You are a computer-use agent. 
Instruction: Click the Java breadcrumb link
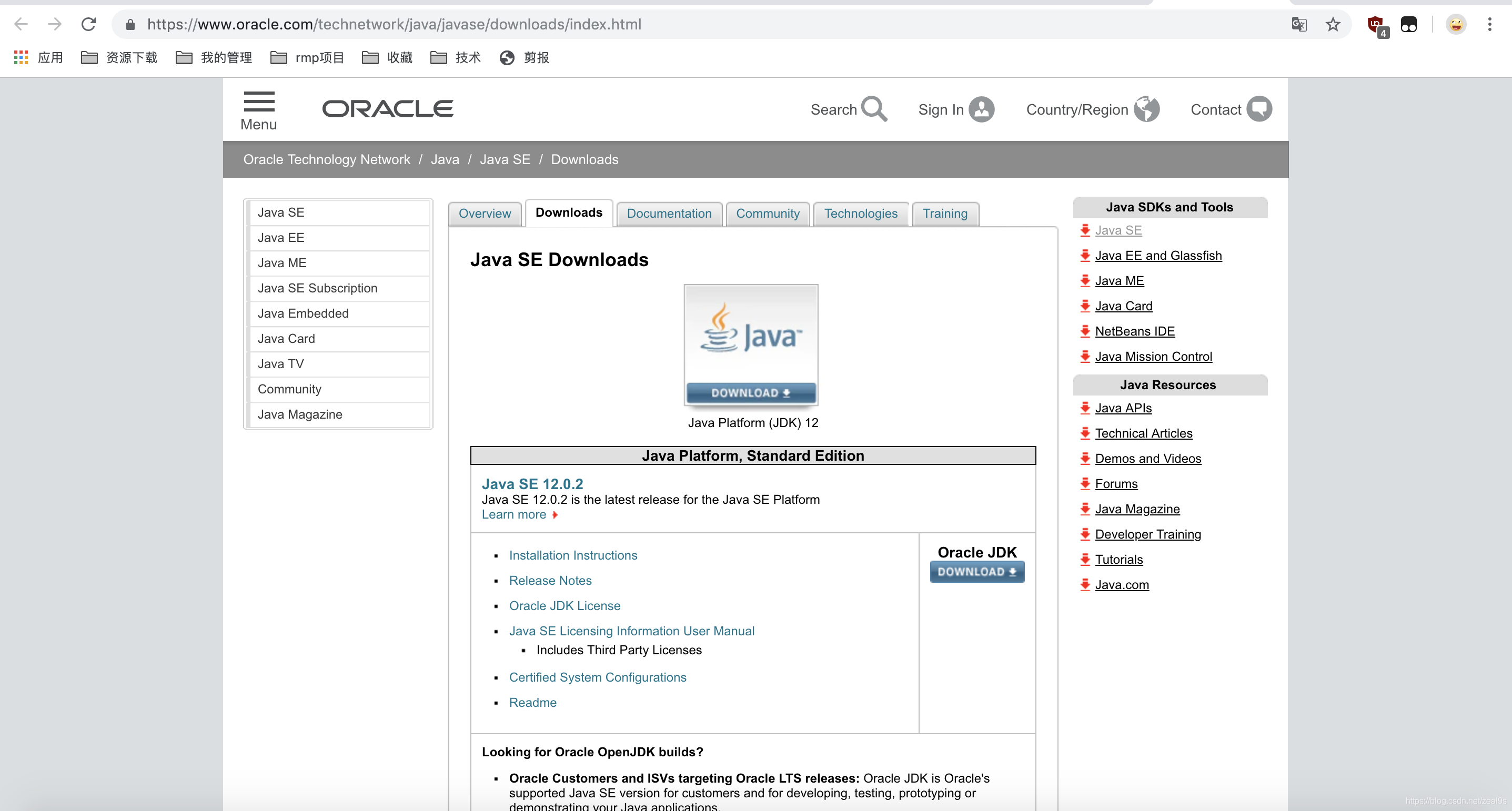[445, 159]
